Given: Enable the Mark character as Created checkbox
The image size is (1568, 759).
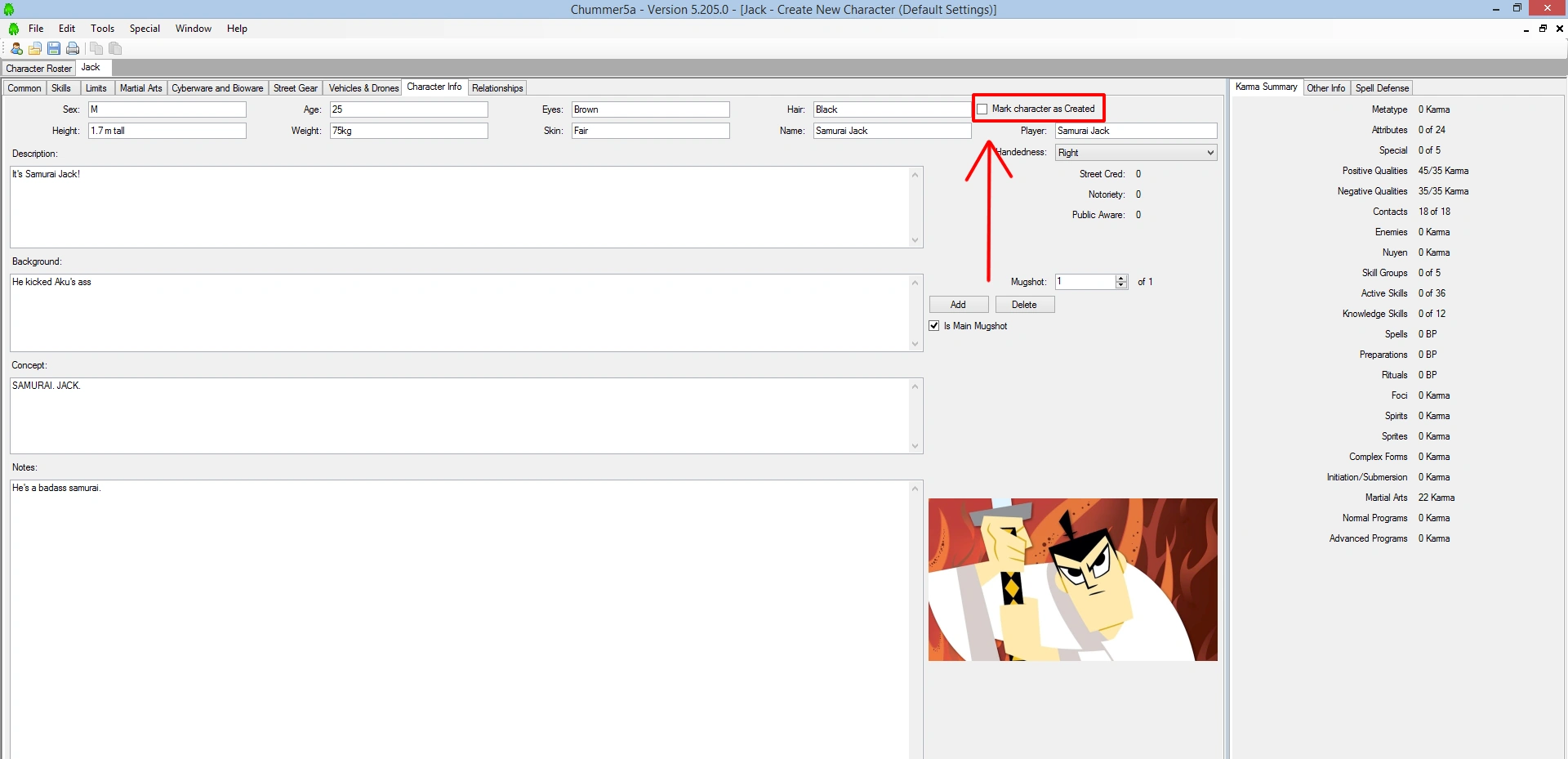Looking at the screenshot, I should coord(982,109).
